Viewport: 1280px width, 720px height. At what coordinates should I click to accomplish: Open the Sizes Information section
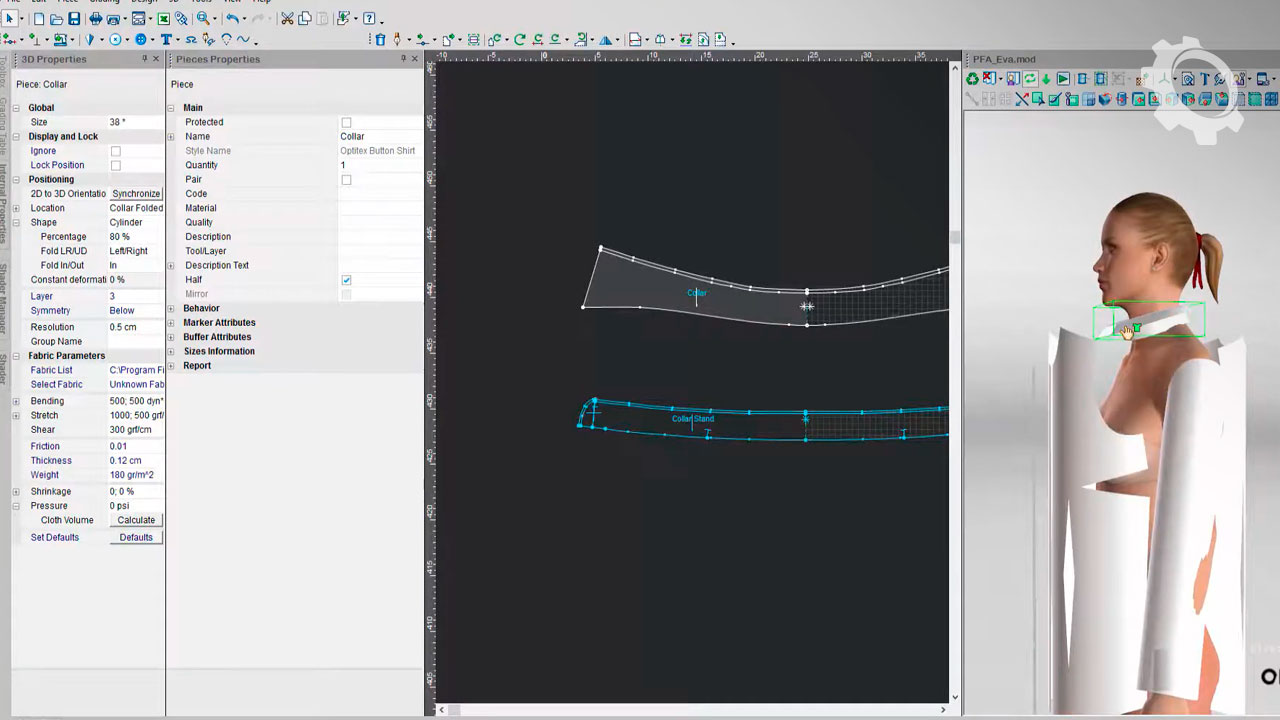click(x=171, y=352)
